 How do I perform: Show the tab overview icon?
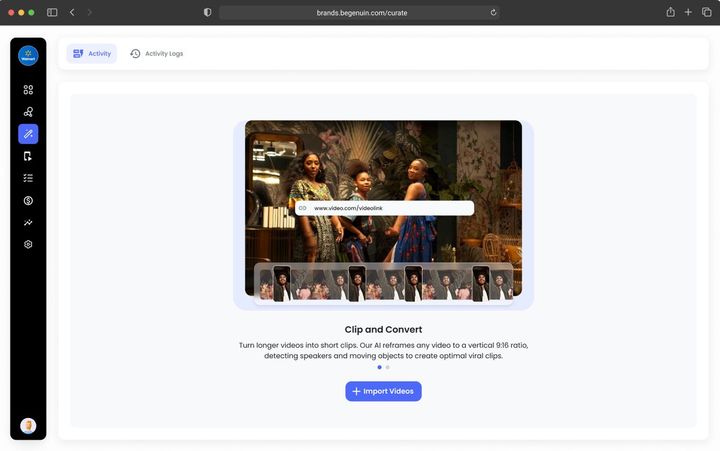point(706,12)
